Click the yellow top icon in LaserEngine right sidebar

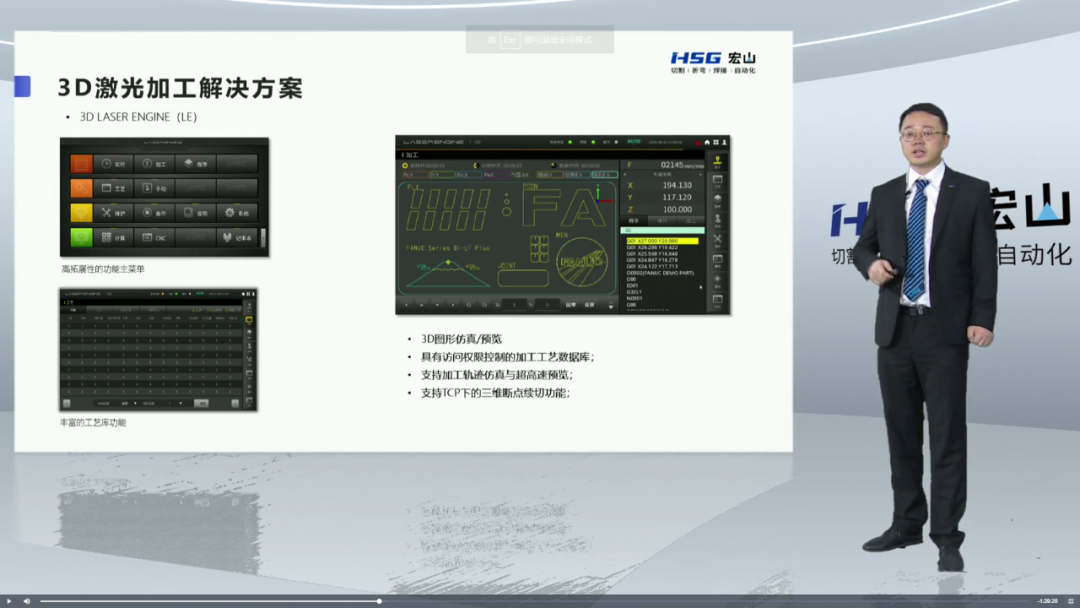[x=717, y=162]
